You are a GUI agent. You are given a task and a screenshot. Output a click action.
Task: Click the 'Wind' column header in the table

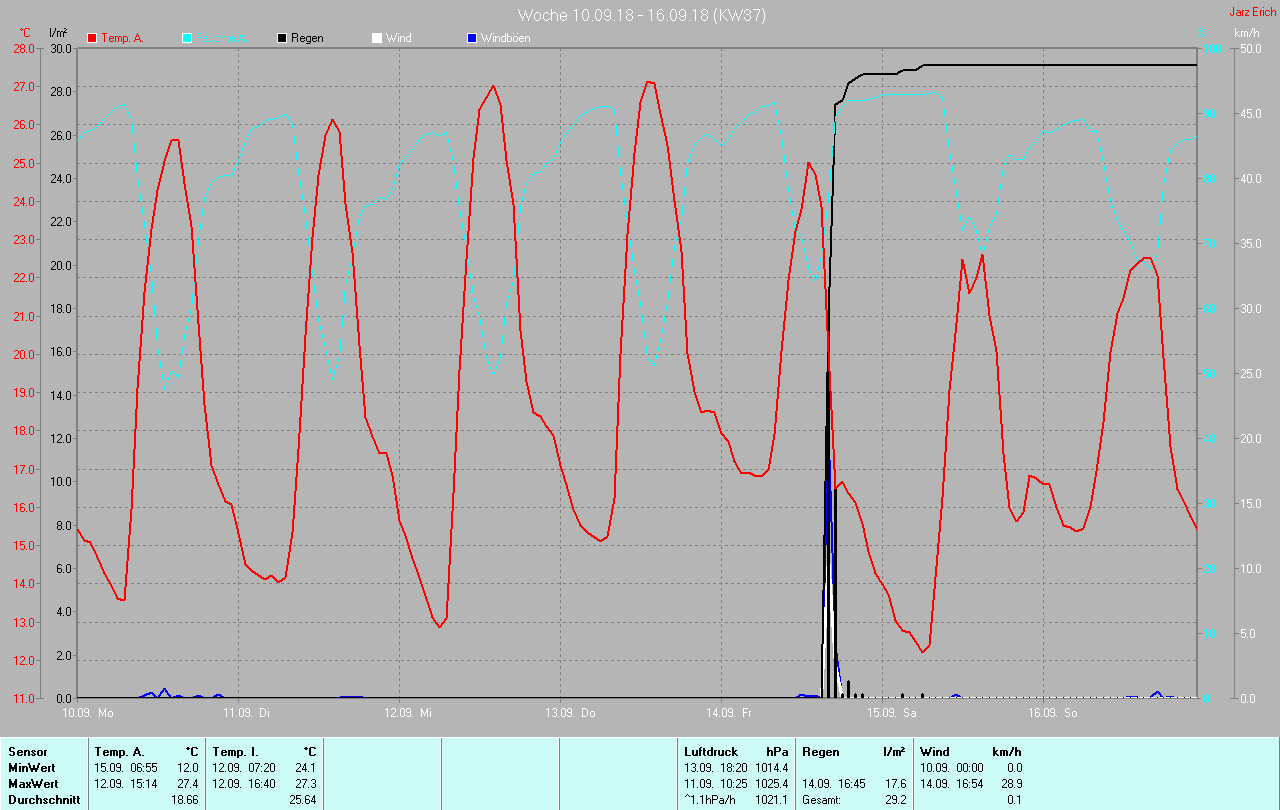point(935,752)
